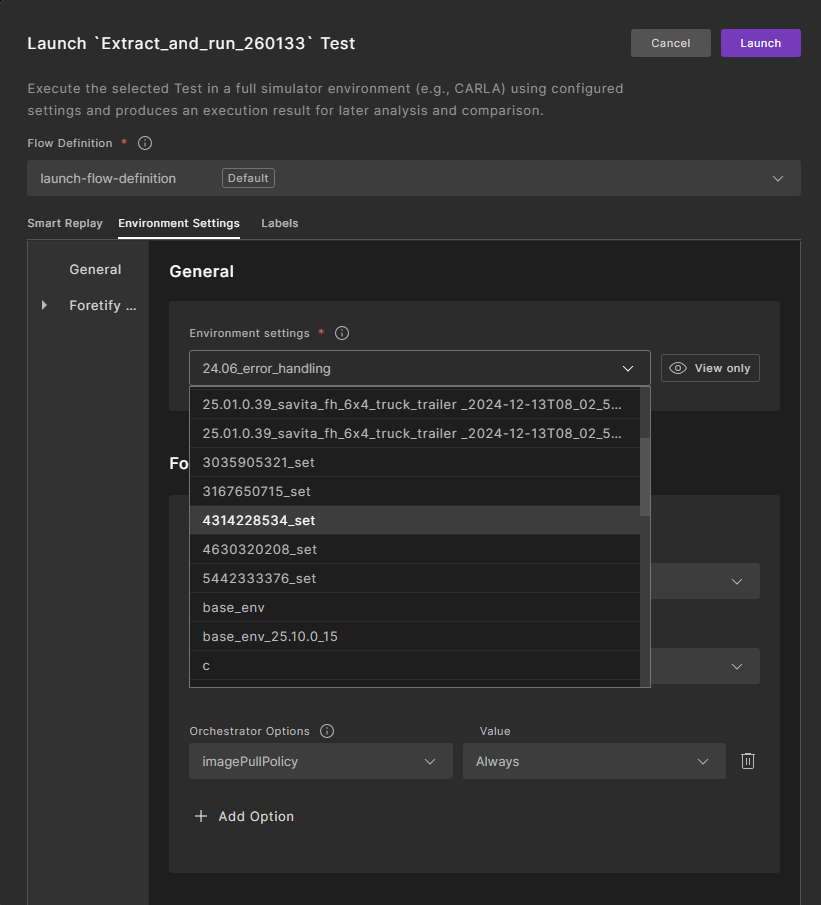Click the dropdown list scrollbar thumb
The height and width of the screenshot is (905, 821).
tap(645, 475)
